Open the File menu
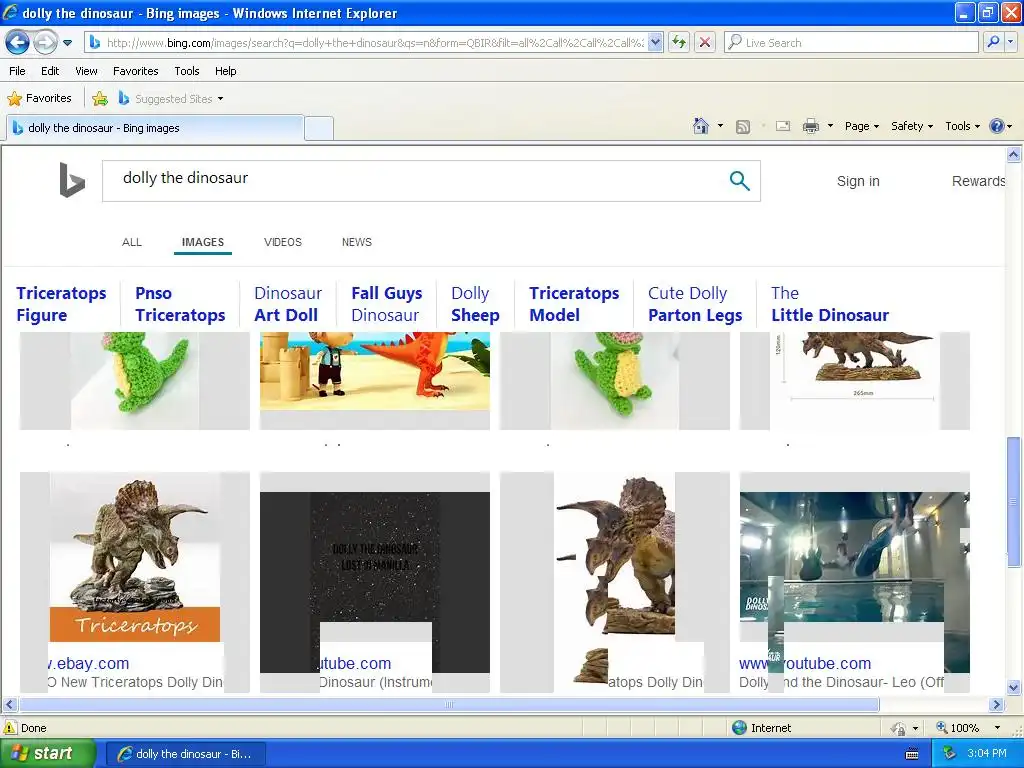The width and height of the screenshot is (1024, 768). point(18,71)
